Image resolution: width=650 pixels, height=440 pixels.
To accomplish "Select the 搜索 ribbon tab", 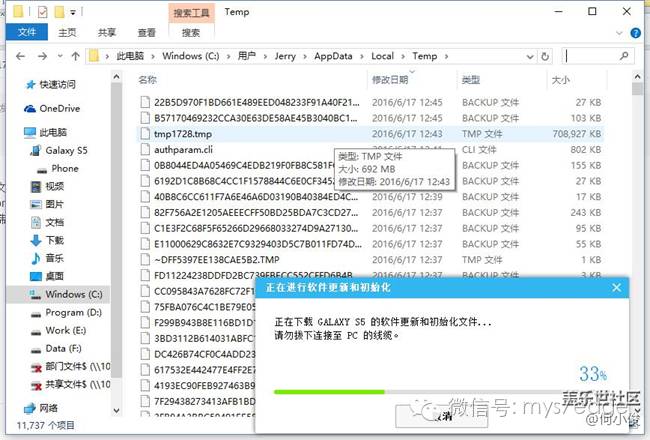I will 191,32.
